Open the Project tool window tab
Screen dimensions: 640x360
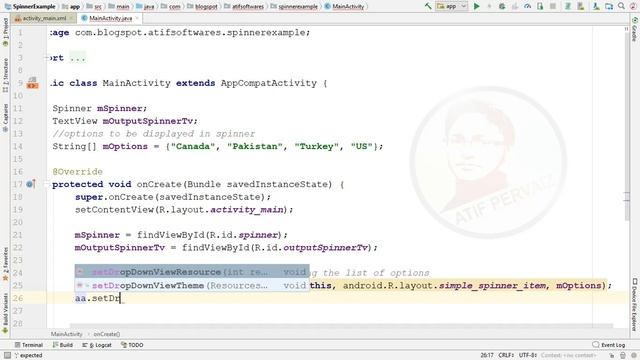pos(5,33)
